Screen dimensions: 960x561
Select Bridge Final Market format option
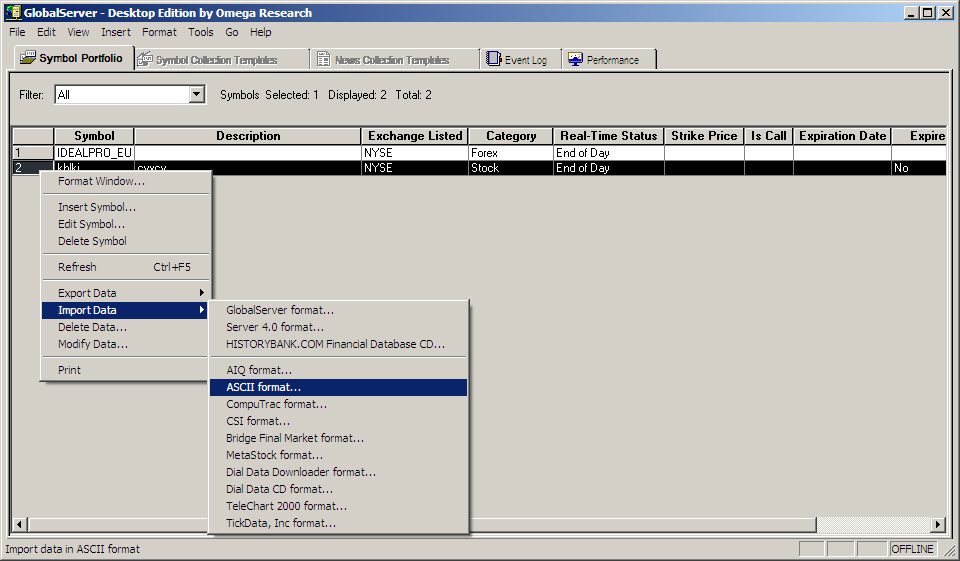pyautogui.click(x=339, y=439)
